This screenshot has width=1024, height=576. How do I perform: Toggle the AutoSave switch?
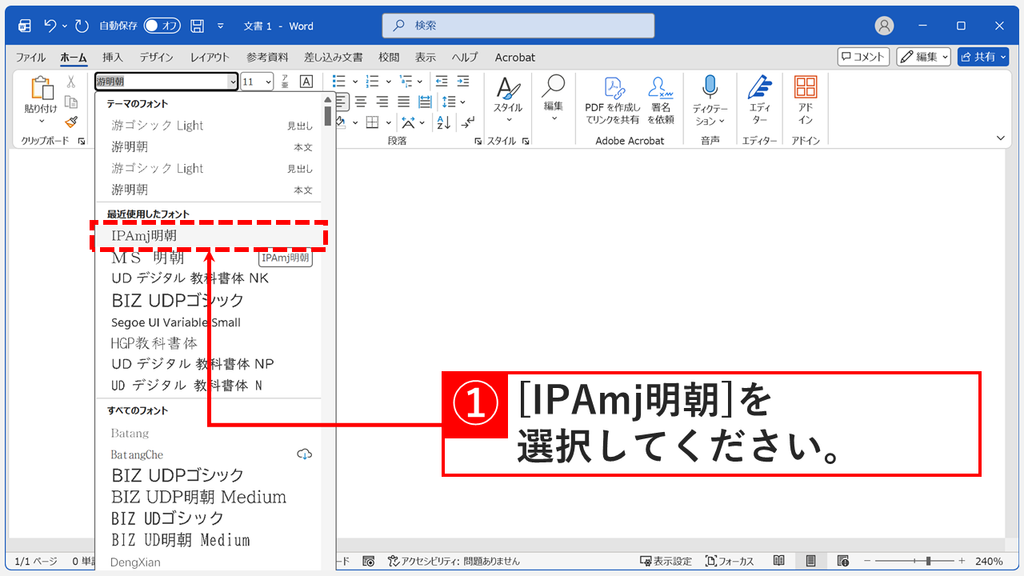[162, 25]
